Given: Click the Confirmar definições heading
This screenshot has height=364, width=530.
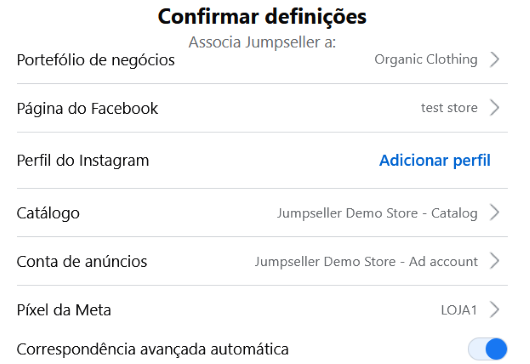Looking at the screenshot, I should click(x=262, y=17).
